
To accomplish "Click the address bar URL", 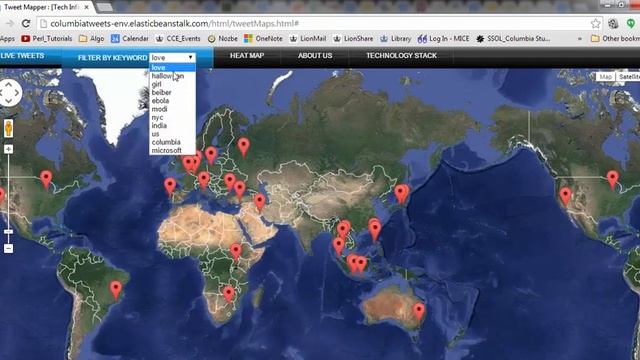I will (x=175, y=24).
